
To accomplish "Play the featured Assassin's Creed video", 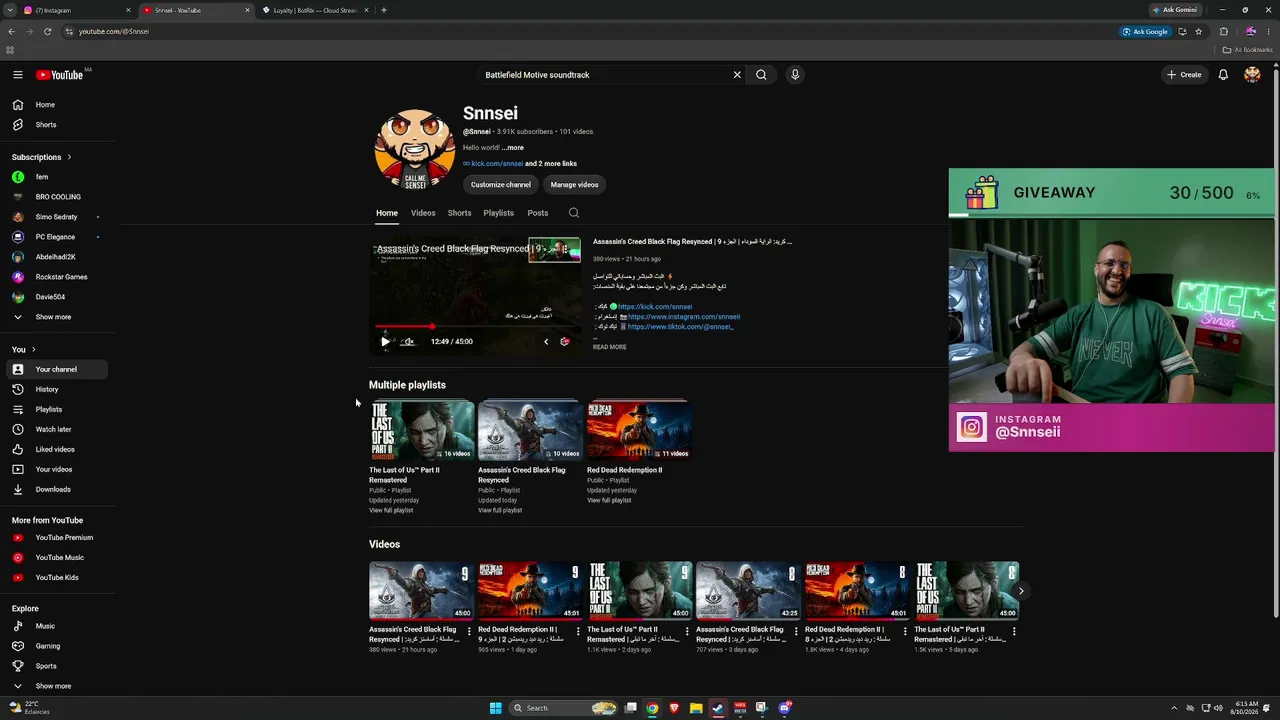I will [x=385, y=341].
